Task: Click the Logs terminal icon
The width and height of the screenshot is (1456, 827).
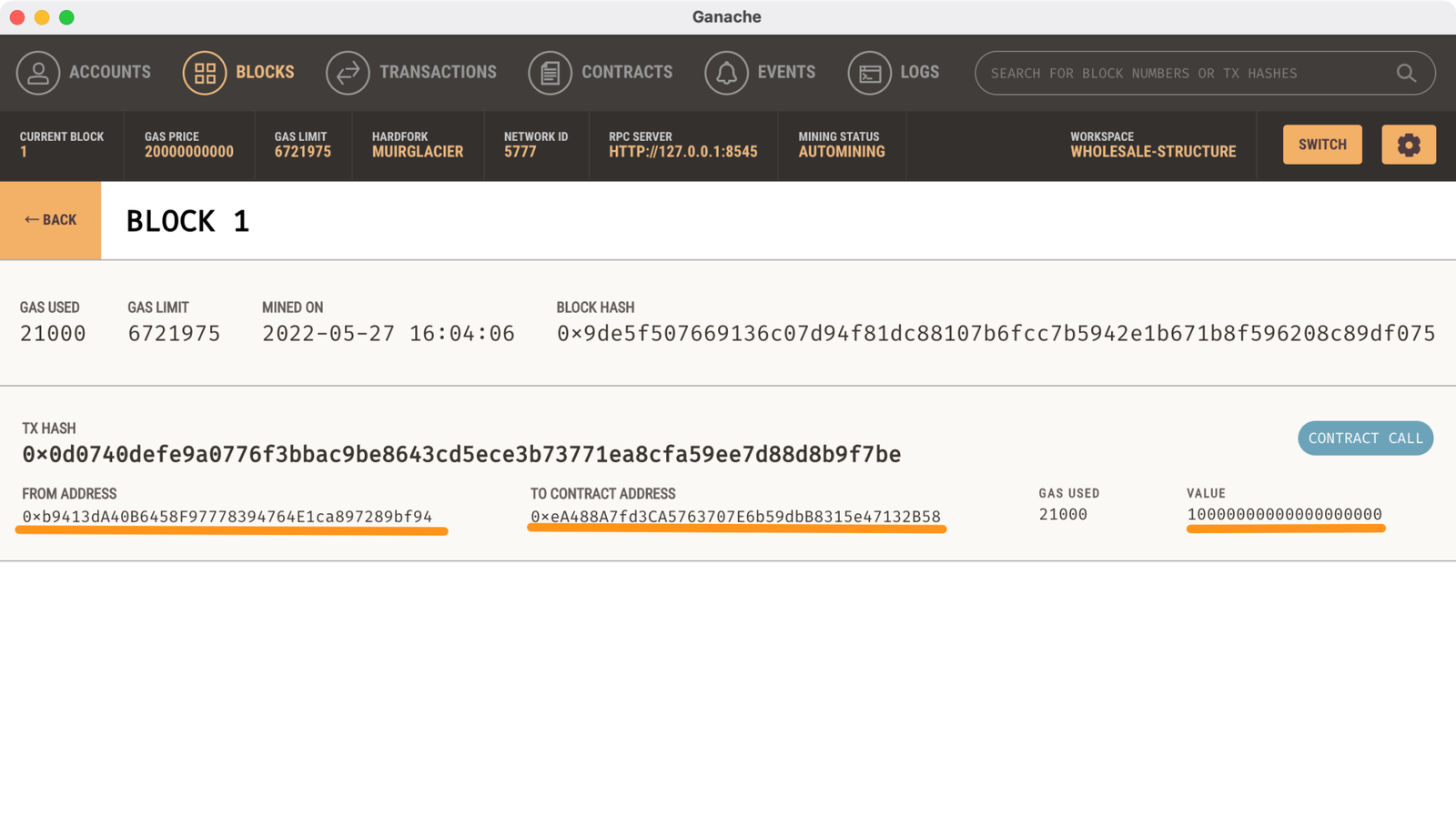Action: coord(869,73)
